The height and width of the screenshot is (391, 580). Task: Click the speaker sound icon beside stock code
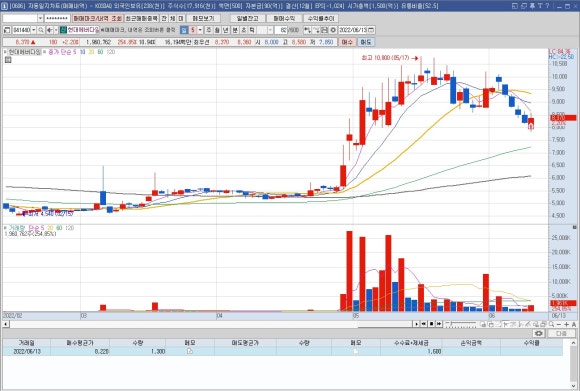pos(50,30)
